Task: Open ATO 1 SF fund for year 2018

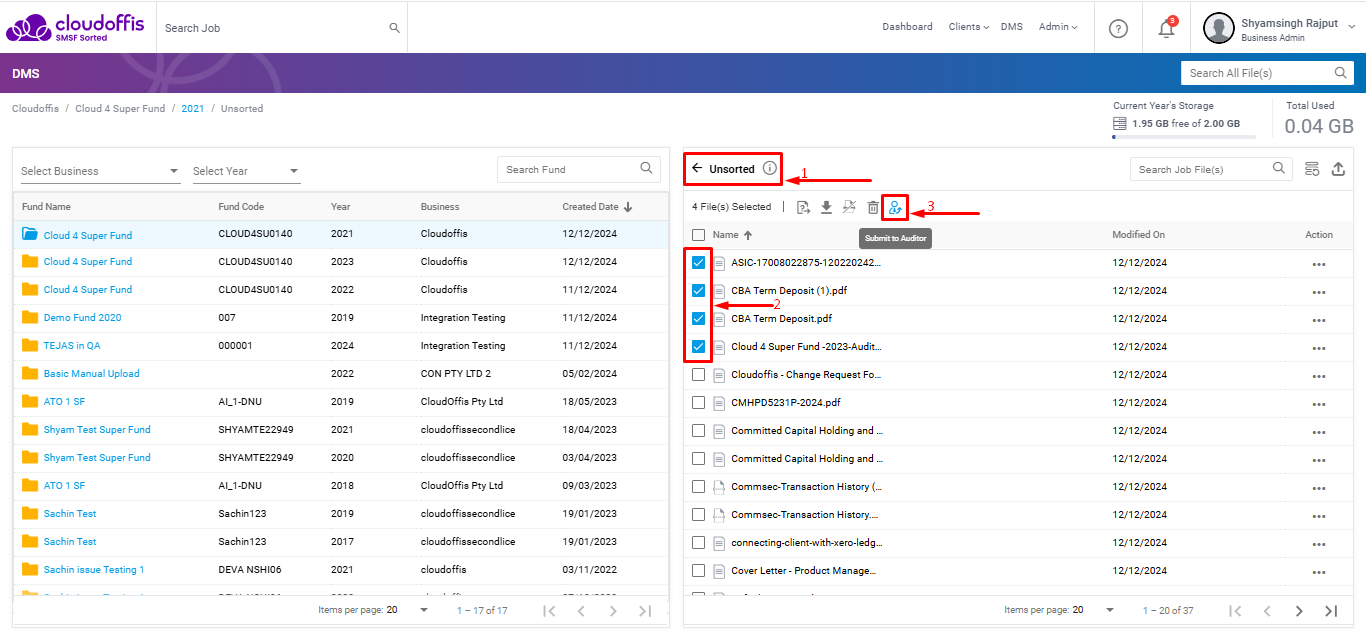Action: (x=64, y=486)
